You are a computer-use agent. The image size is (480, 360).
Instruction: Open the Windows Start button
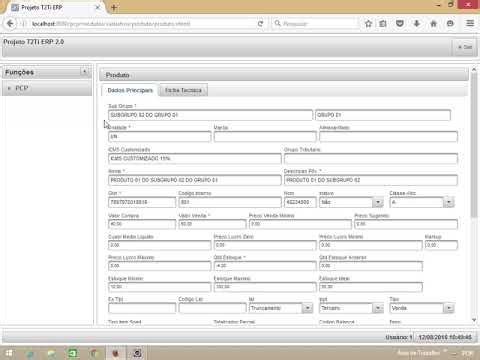(9, 353)
